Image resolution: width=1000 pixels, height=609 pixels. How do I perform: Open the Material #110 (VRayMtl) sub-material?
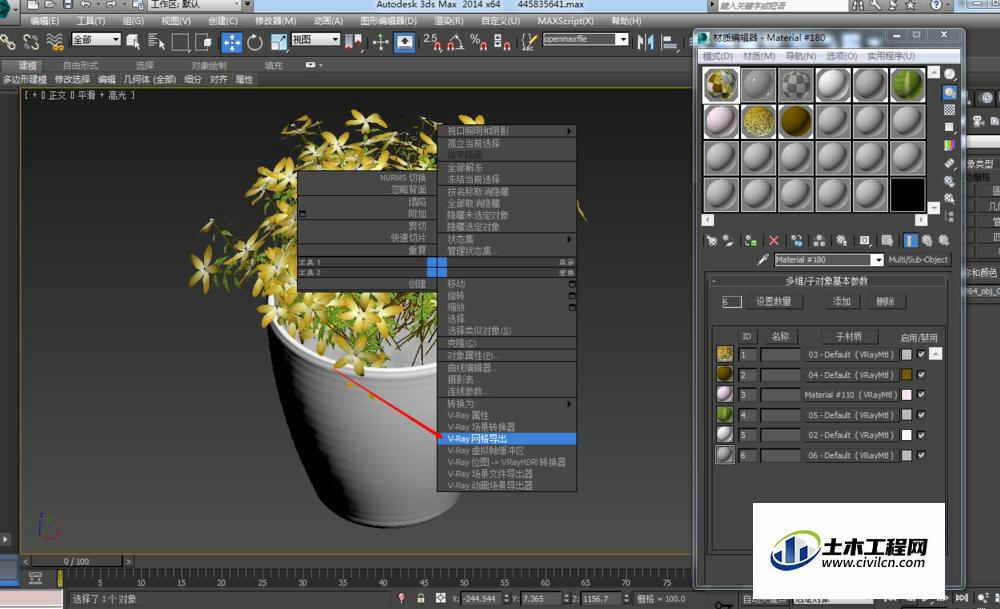coord(851,395)
